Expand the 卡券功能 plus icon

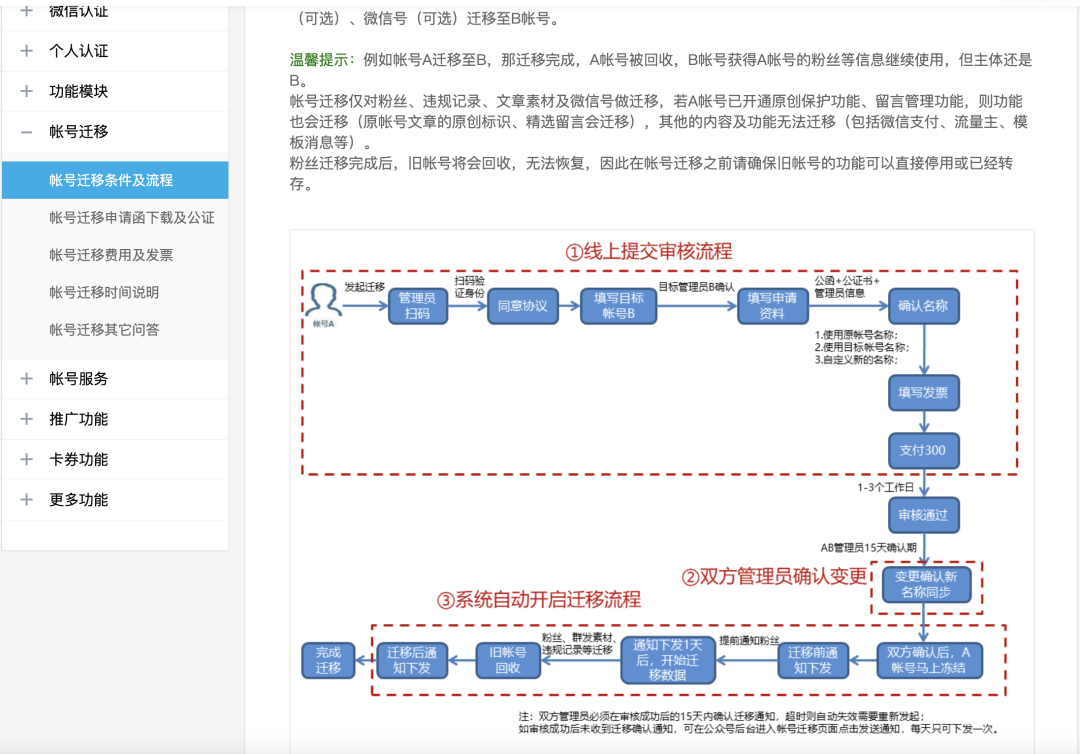[x=27, y=459]
